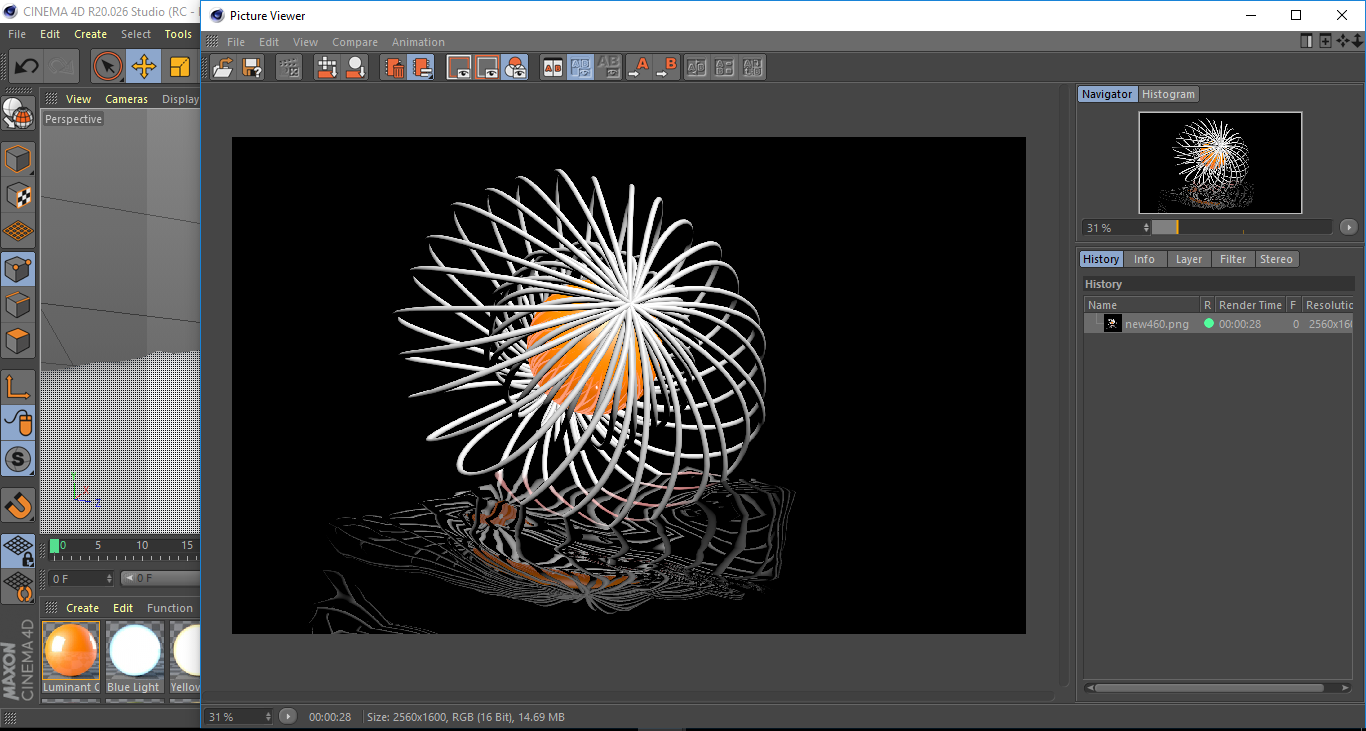The height and width of the screenshot is (731, 1366).
Task: Click greyed AB text animate icon
Action: pos(725,67)
